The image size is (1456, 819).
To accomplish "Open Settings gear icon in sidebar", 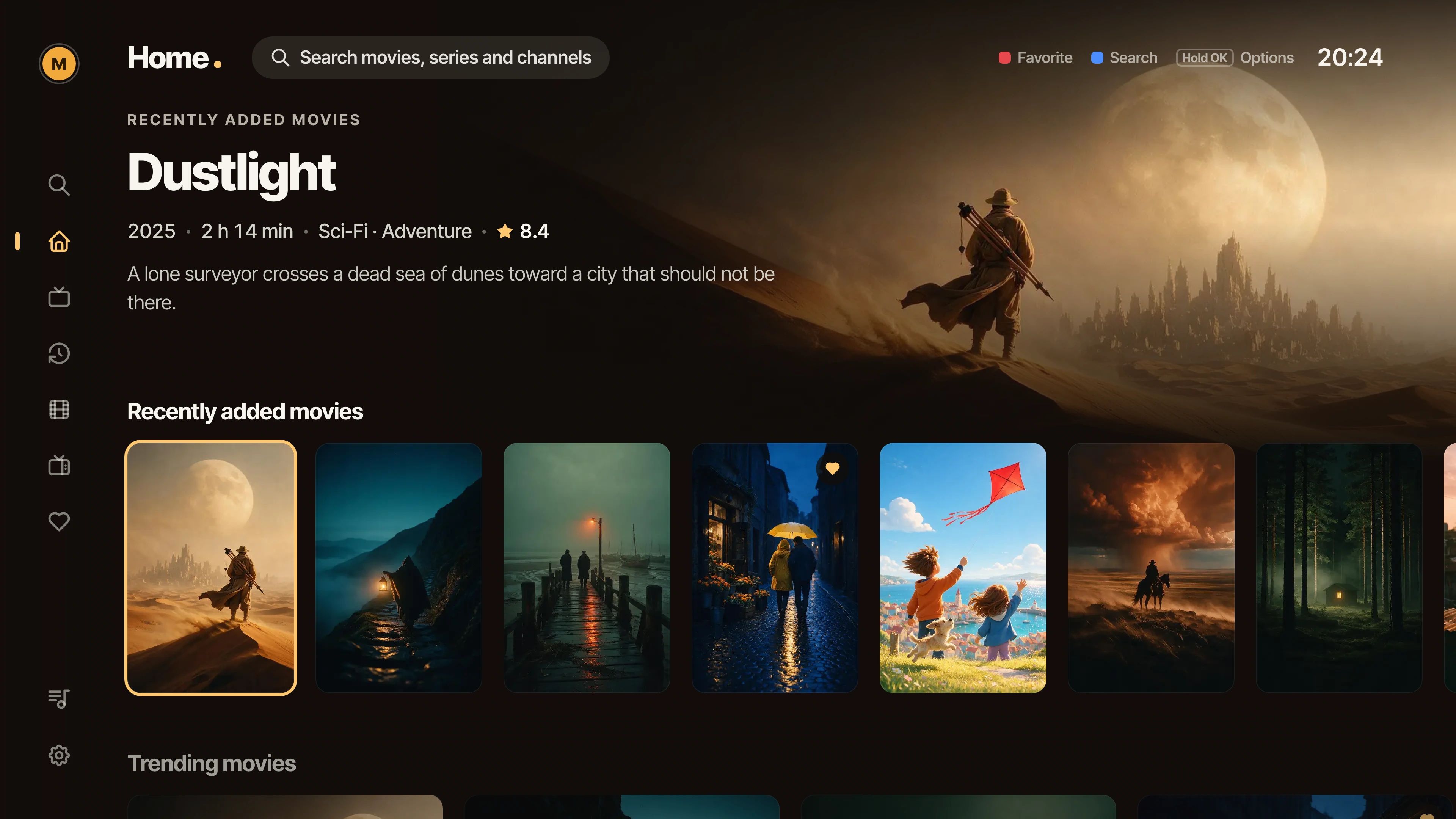I will coord(59,755).
